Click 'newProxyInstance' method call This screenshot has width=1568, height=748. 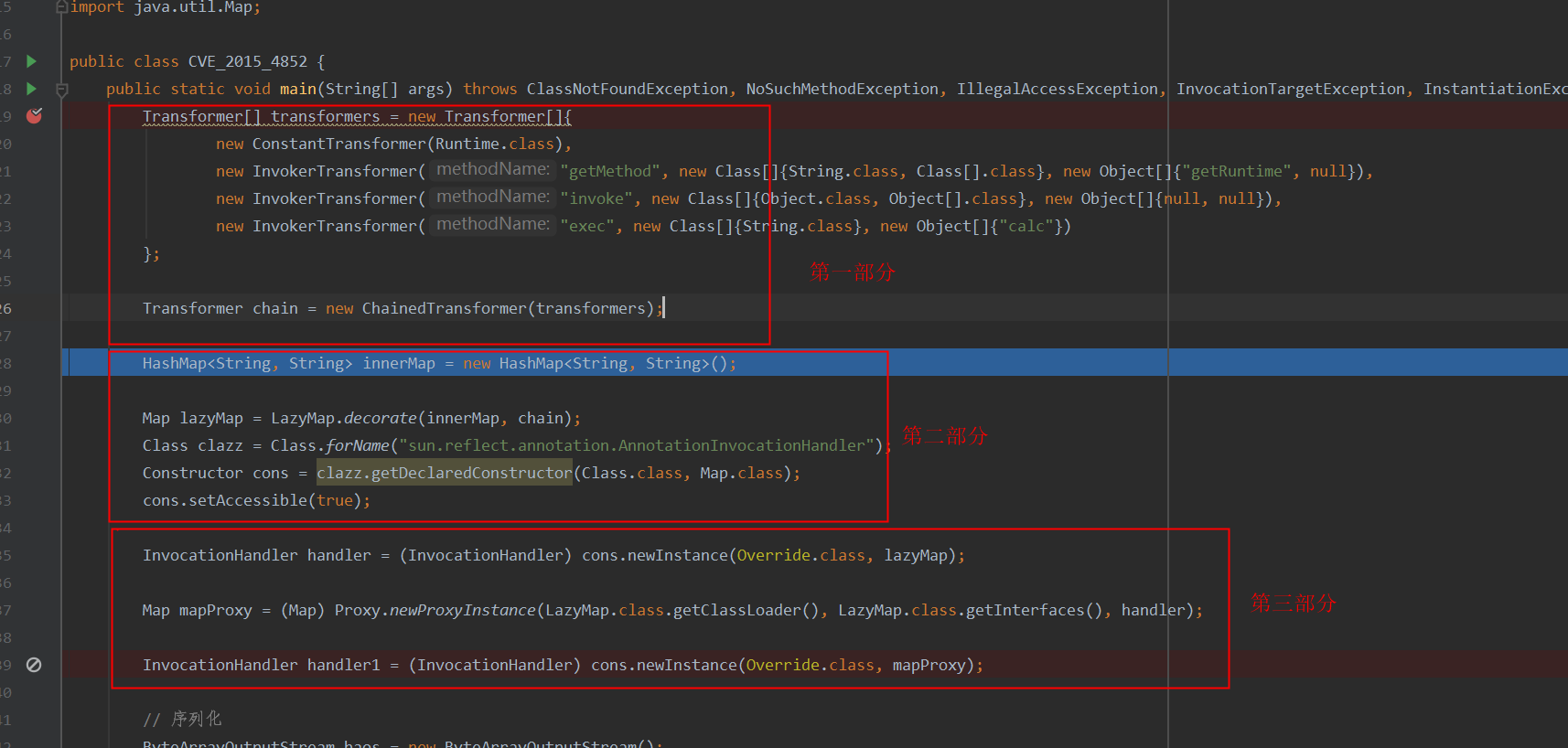463,610
